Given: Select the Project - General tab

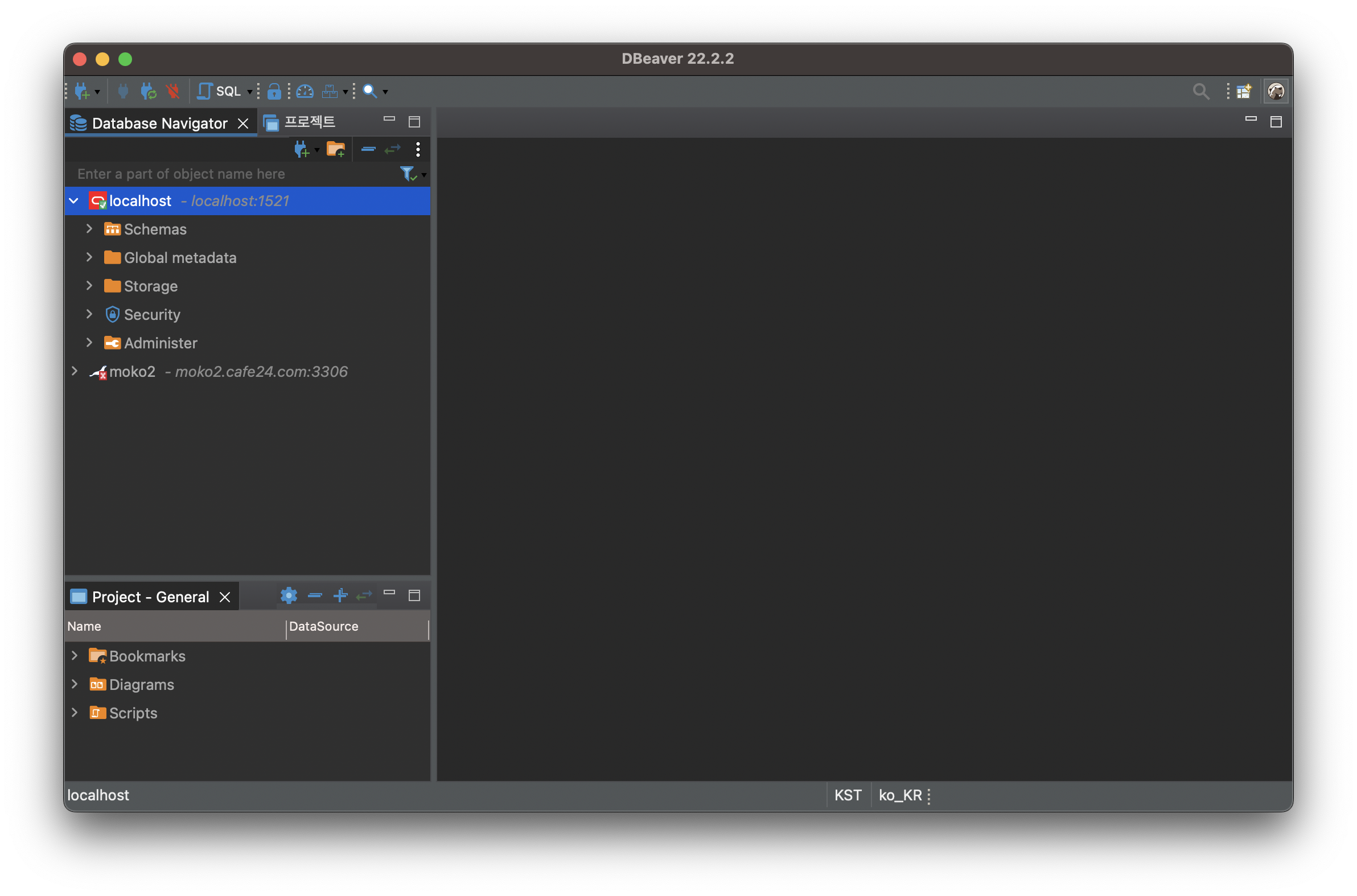Looking at the screenshot, I should point(150,597).
